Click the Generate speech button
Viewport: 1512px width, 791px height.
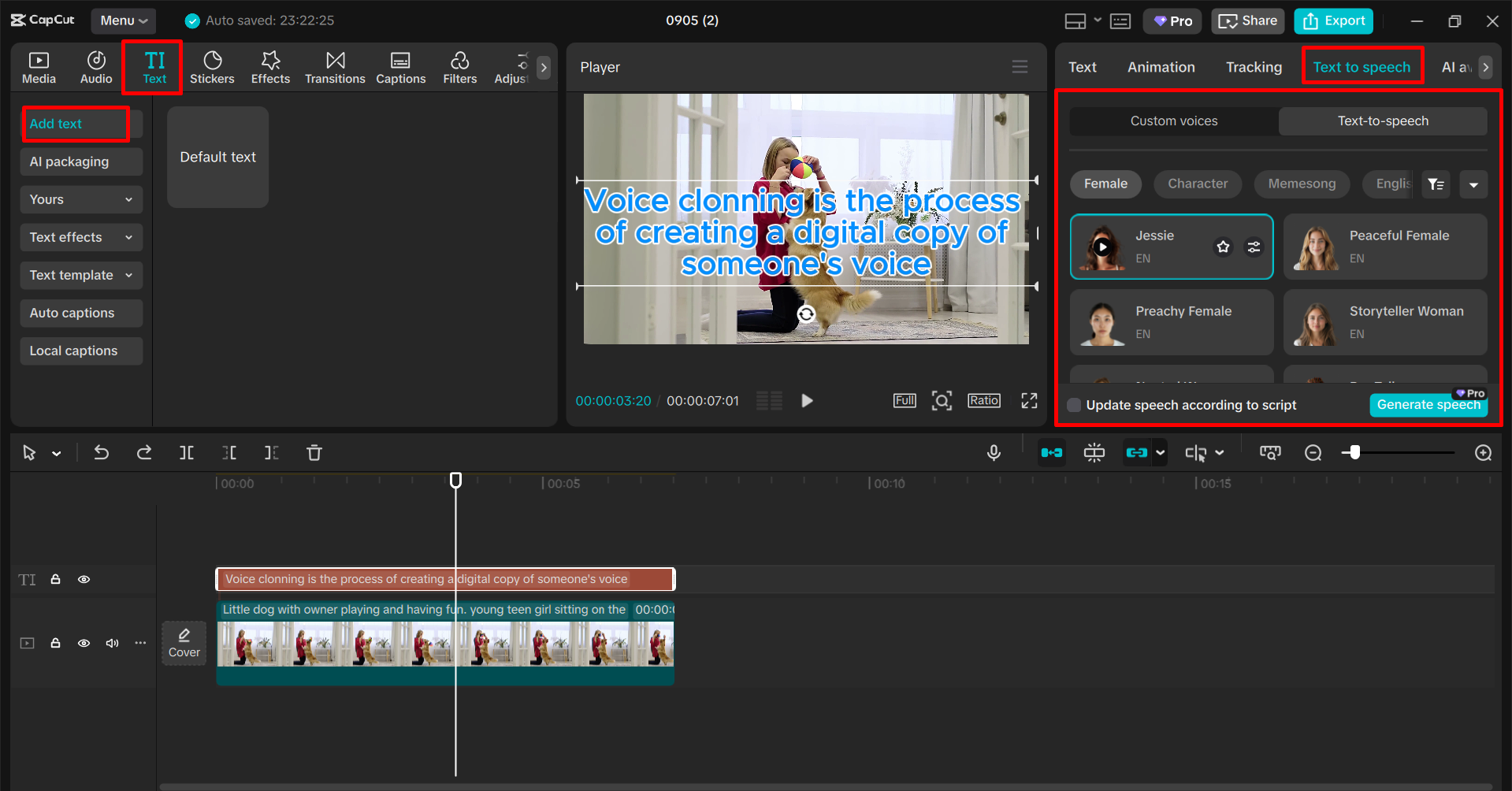[1428, 404]
